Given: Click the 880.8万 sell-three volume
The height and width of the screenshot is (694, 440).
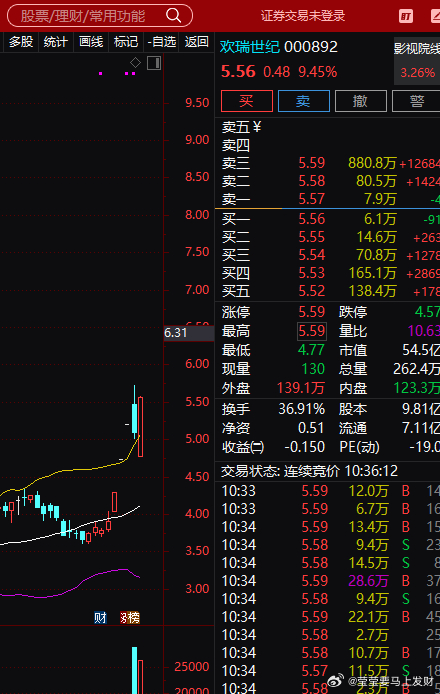Looking at the screenshot, I should click(372, 163).
